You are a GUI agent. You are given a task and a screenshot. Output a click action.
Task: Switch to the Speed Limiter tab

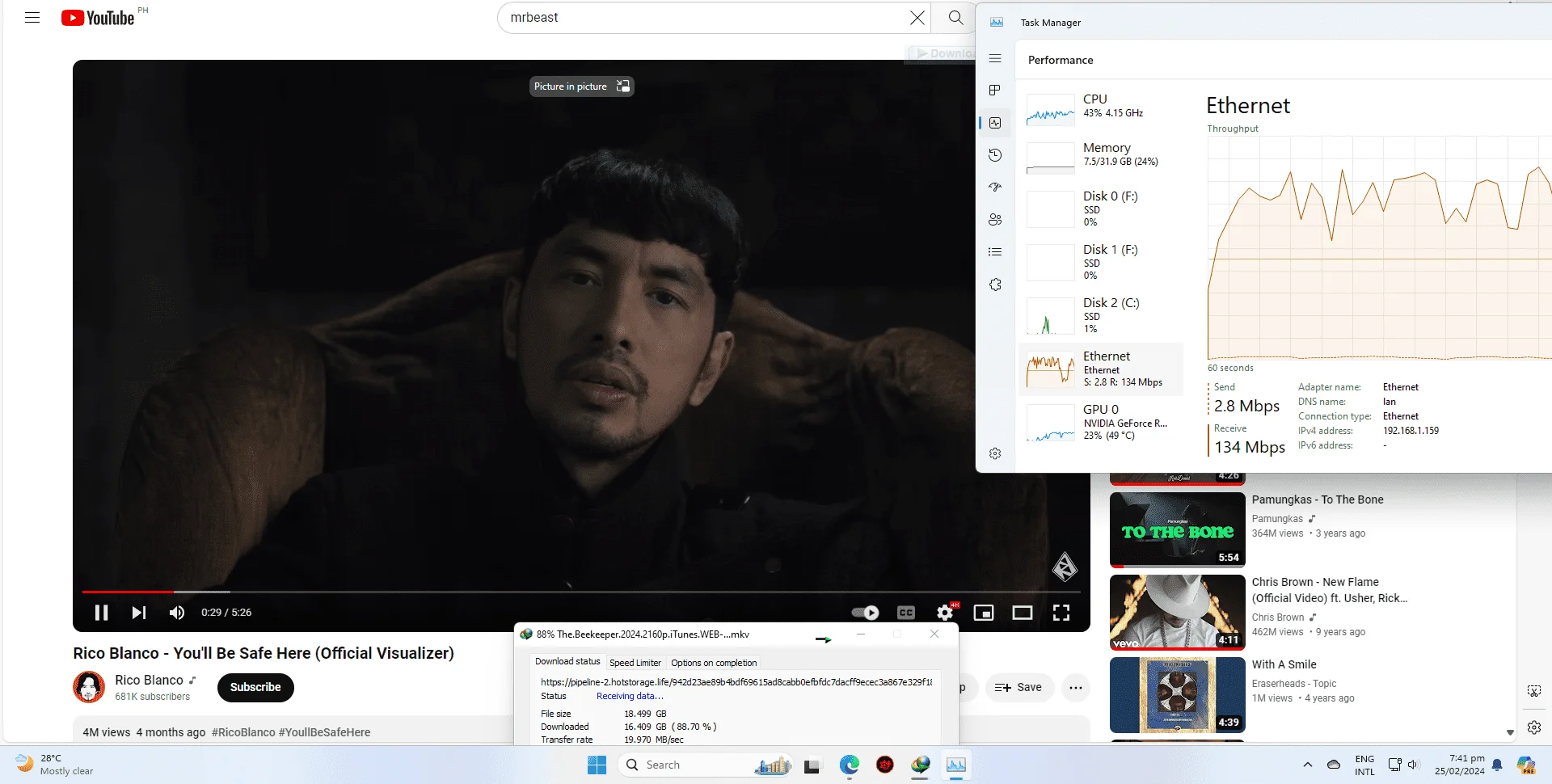(x=635, y=663)
